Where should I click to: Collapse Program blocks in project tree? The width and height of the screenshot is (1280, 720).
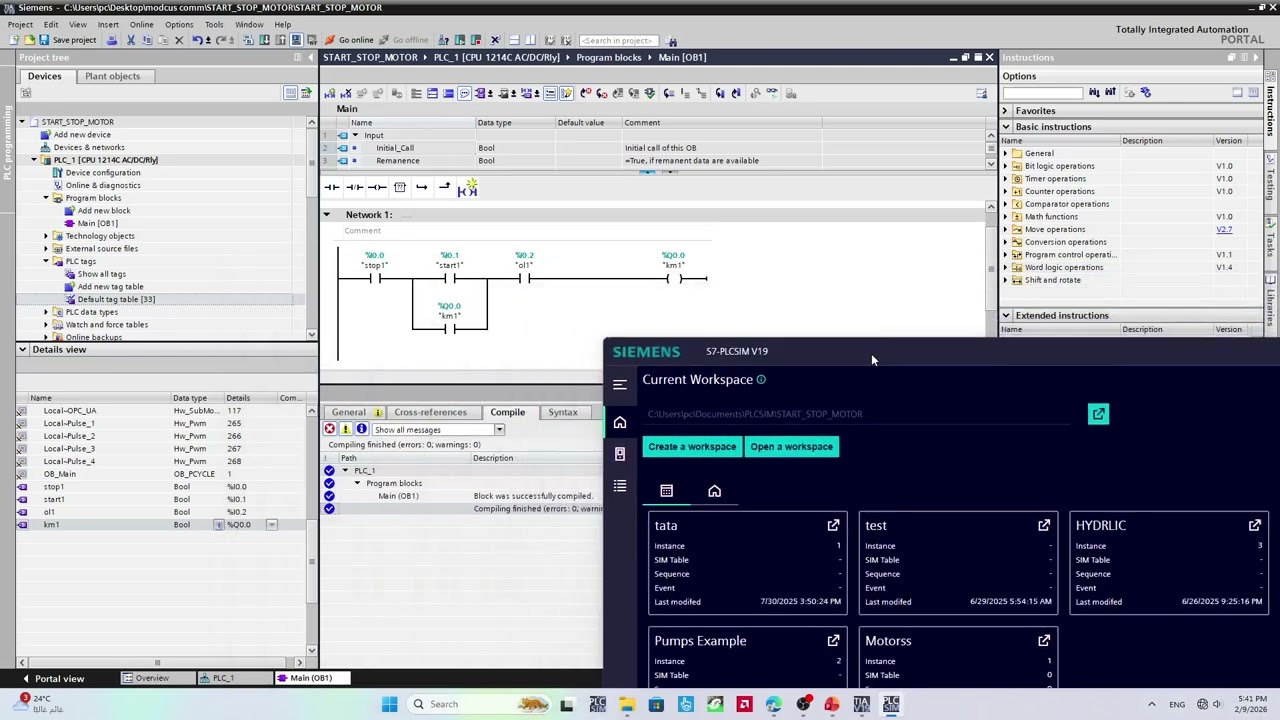(x=45, y=198)
